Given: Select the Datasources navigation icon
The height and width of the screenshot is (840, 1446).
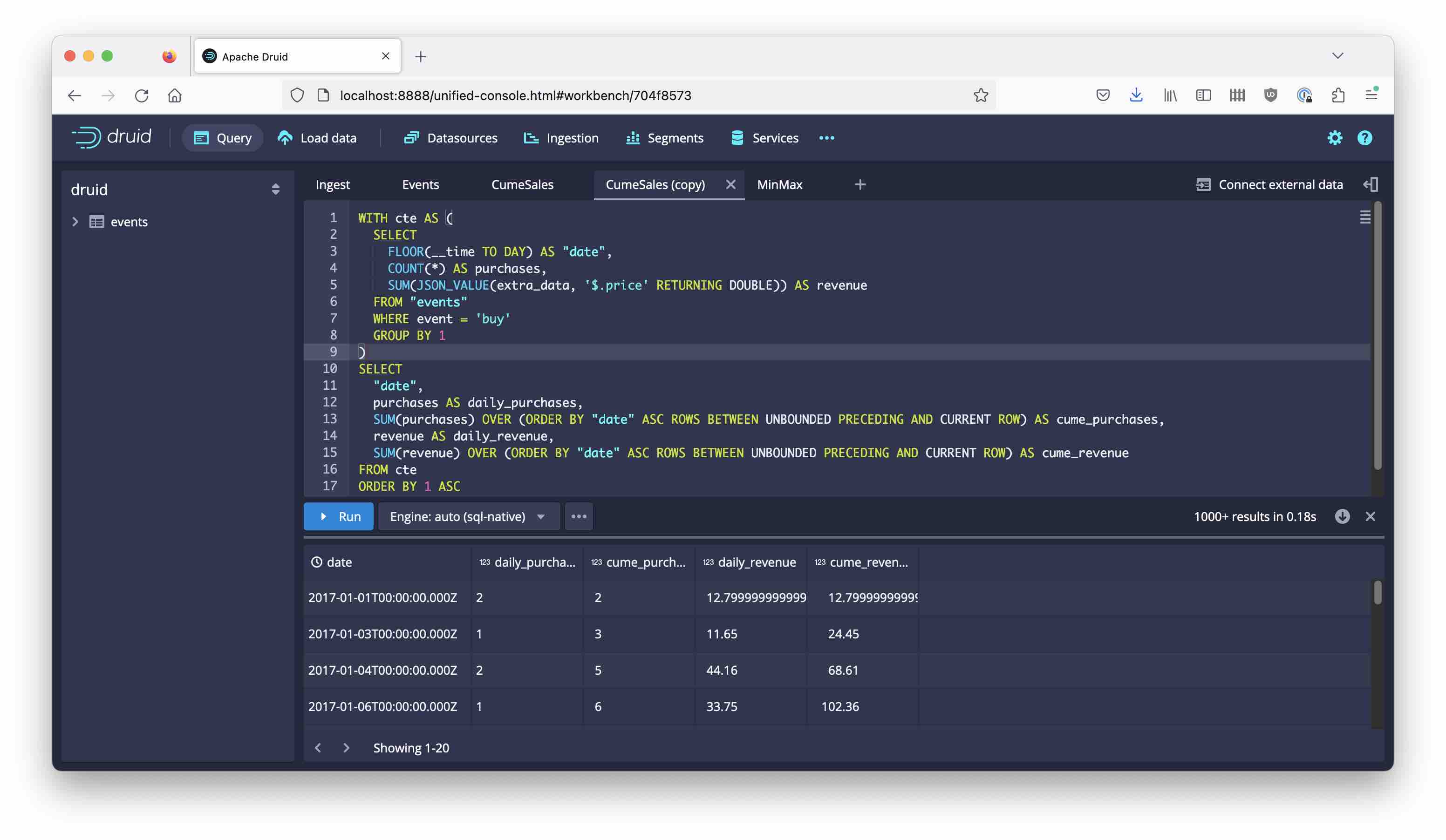Looking at the screenshot, I should [411, 138].
